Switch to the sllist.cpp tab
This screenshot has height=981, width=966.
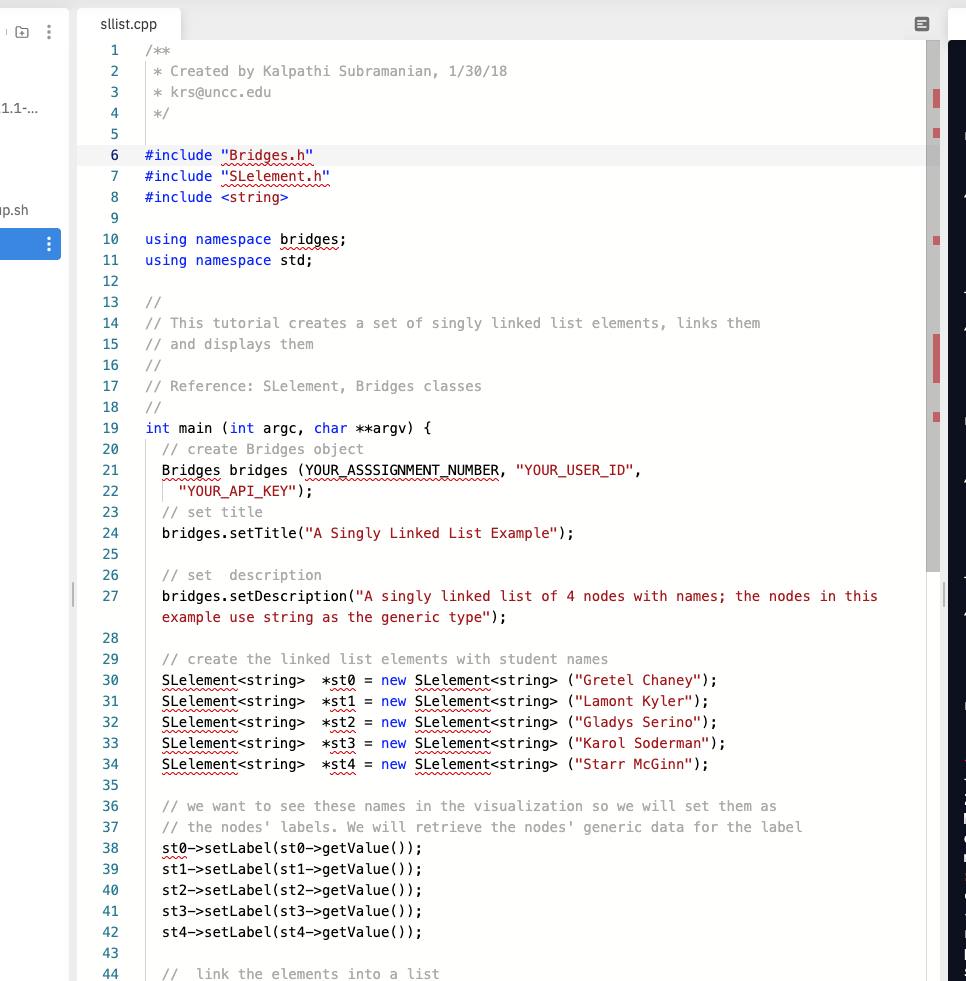click(x=127, y=23)
